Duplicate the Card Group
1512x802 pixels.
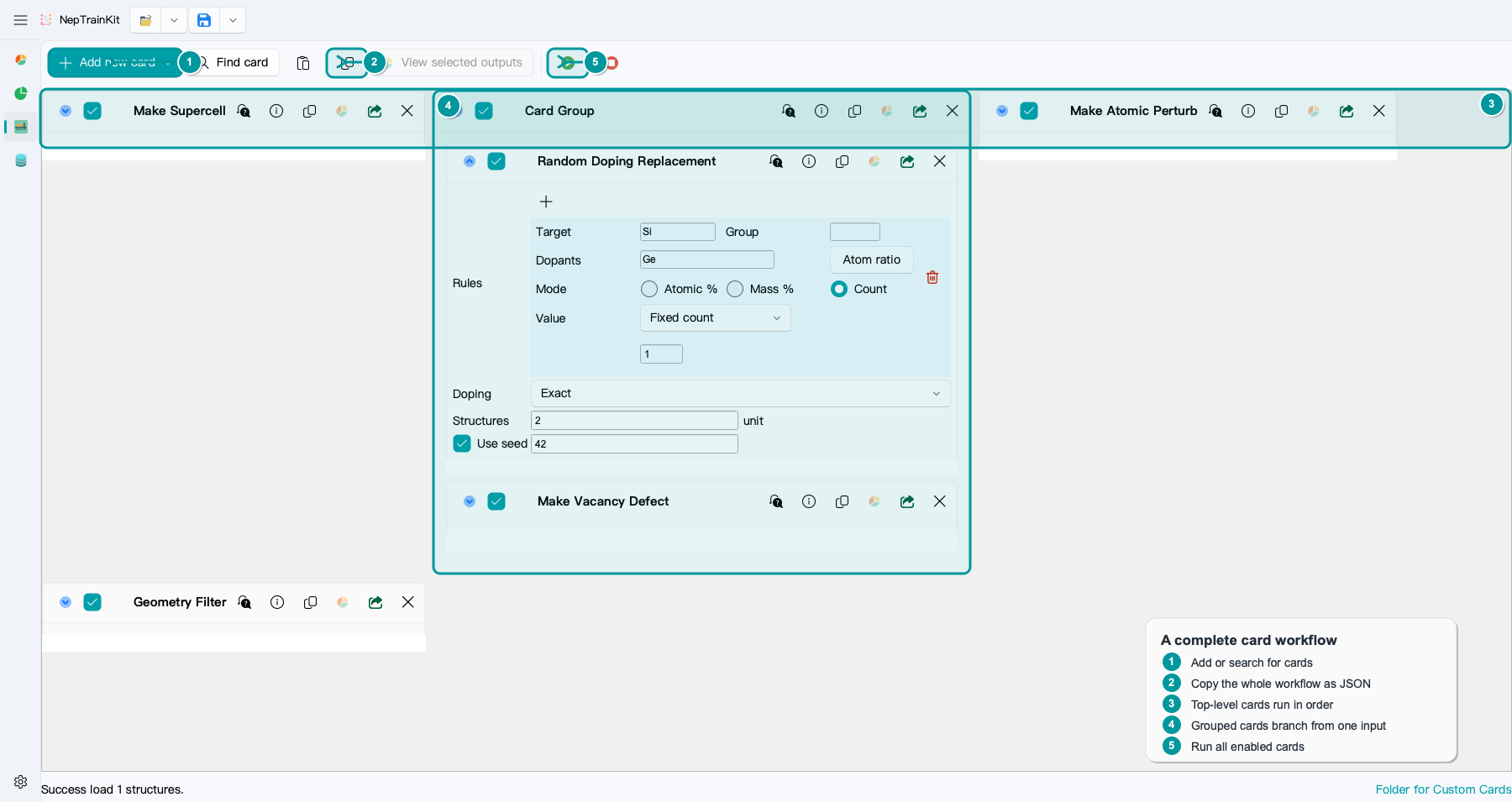pyautogui.click(x=854, y=111)
